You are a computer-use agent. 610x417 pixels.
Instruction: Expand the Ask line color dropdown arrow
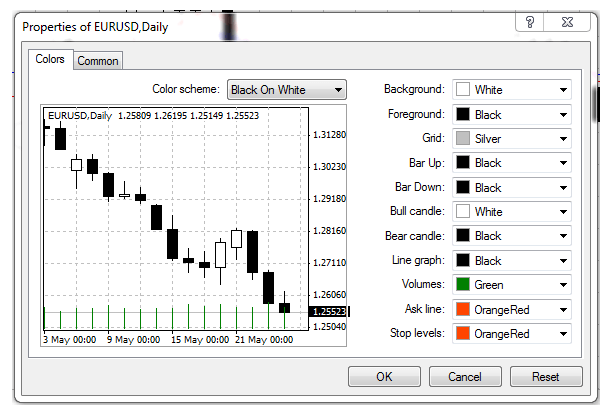pyautogui.click(x=563, y=310)
